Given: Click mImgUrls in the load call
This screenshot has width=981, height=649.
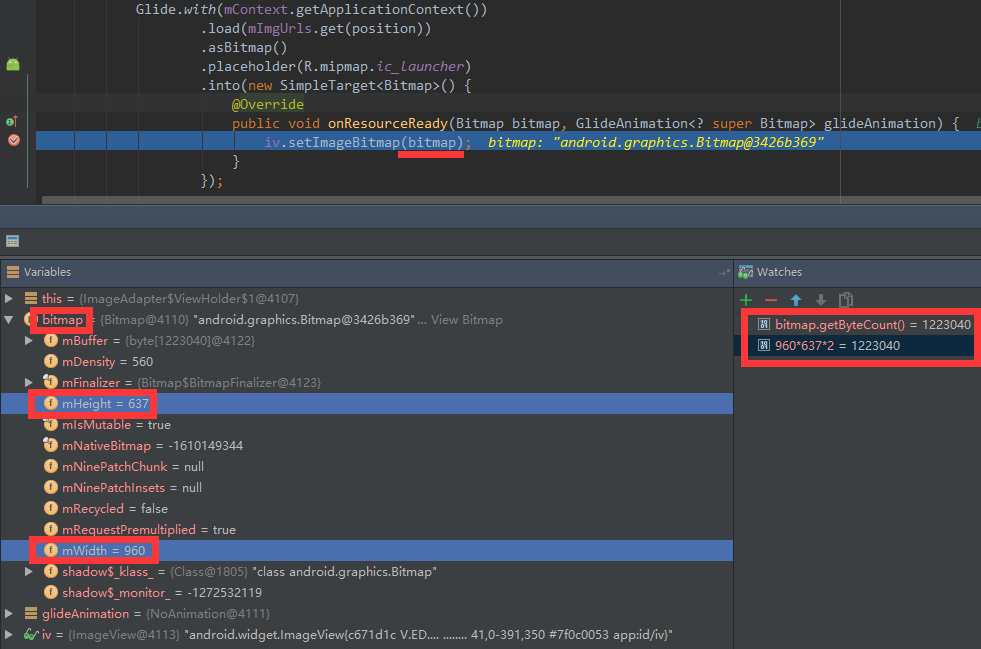Looking at the screenshot, I should point(280,29).
